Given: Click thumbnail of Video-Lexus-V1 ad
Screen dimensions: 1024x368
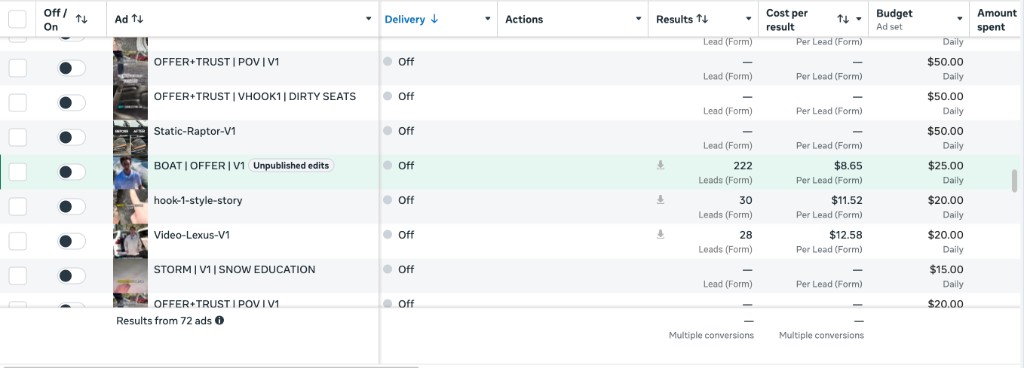Looking at the screenshot, I should [130, 241].
